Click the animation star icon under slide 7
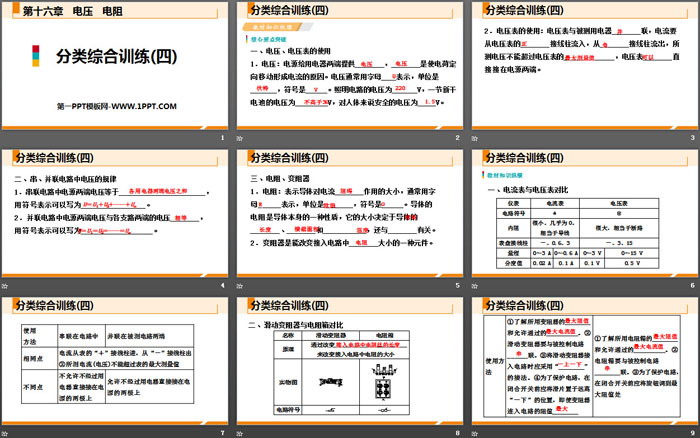 pos(5,433)
